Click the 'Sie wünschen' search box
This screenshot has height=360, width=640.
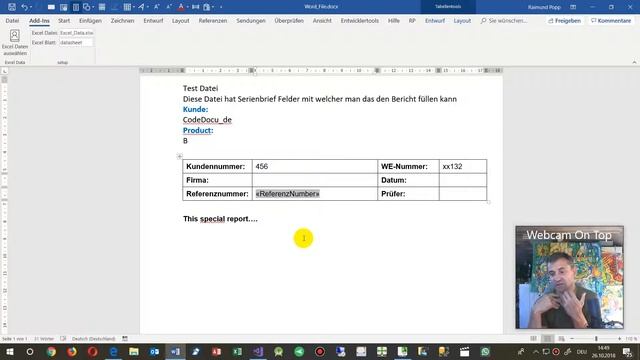[504, 20]
